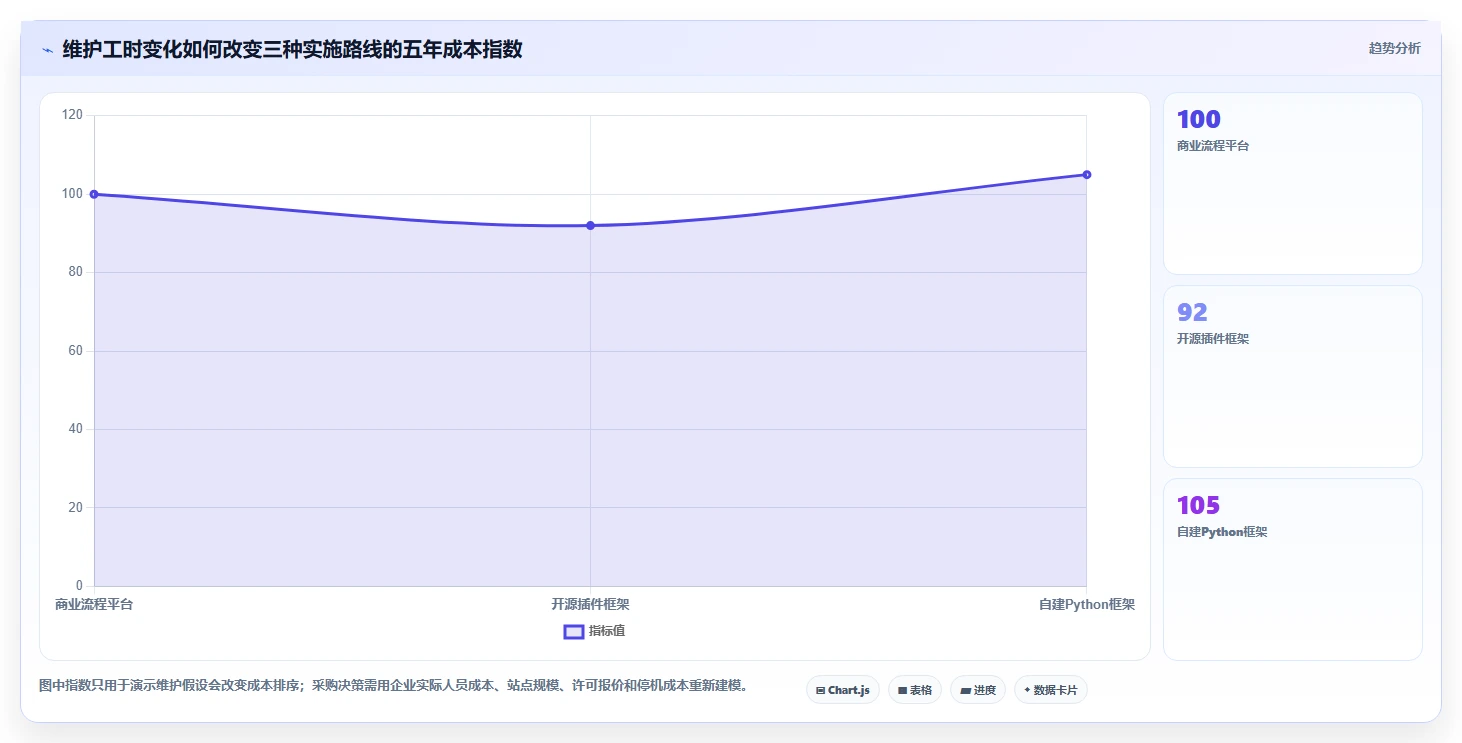The width and height of the screenshot is (1462, 743).
Task: Select the 数据卡片 tag
Action: tap(1050, 690)
